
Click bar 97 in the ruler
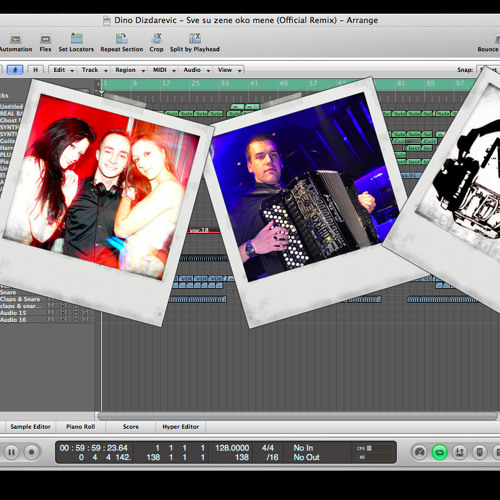(x=460, y=83)
